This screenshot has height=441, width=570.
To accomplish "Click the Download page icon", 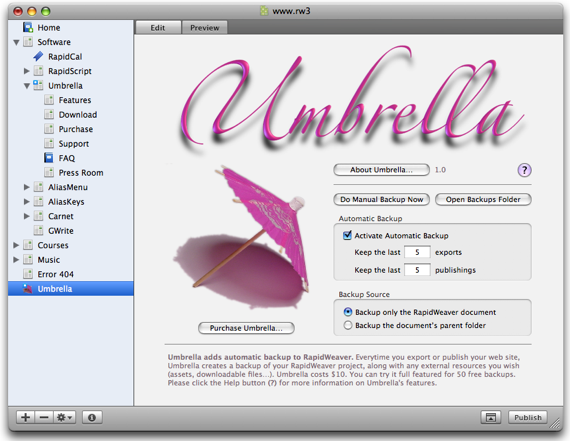I will click(x=49, y=115).
